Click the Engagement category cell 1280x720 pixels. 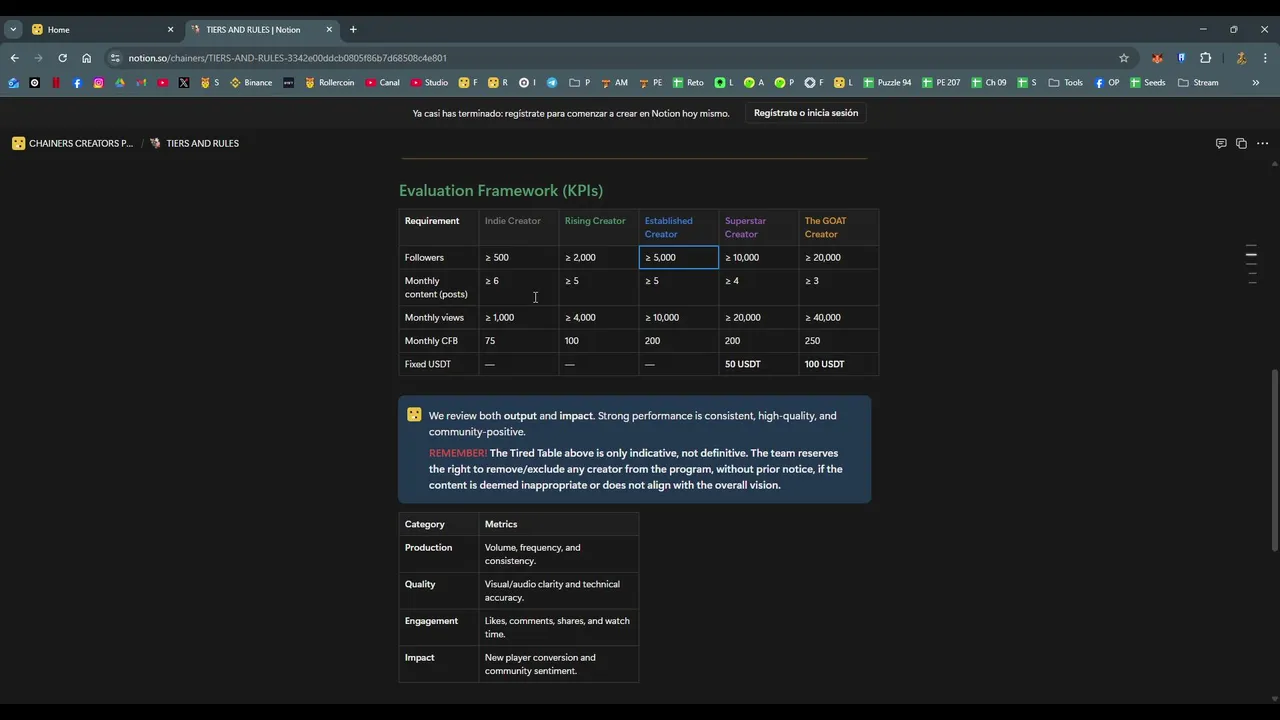tap(438, 627)
